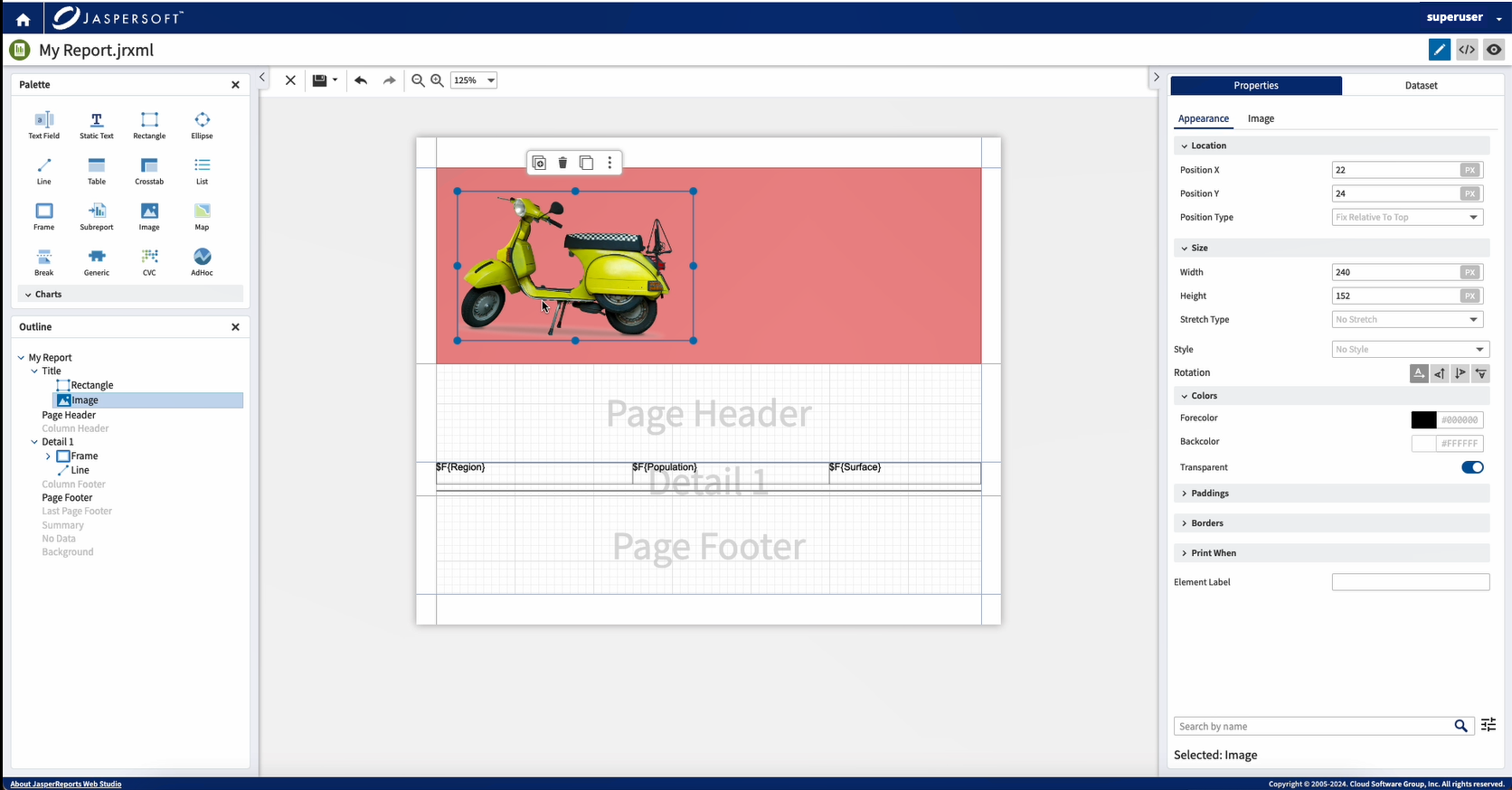The height and width of the screenshot is (790, 1512).
Task: Open the preview eye view
Action: coord(1494,50)
